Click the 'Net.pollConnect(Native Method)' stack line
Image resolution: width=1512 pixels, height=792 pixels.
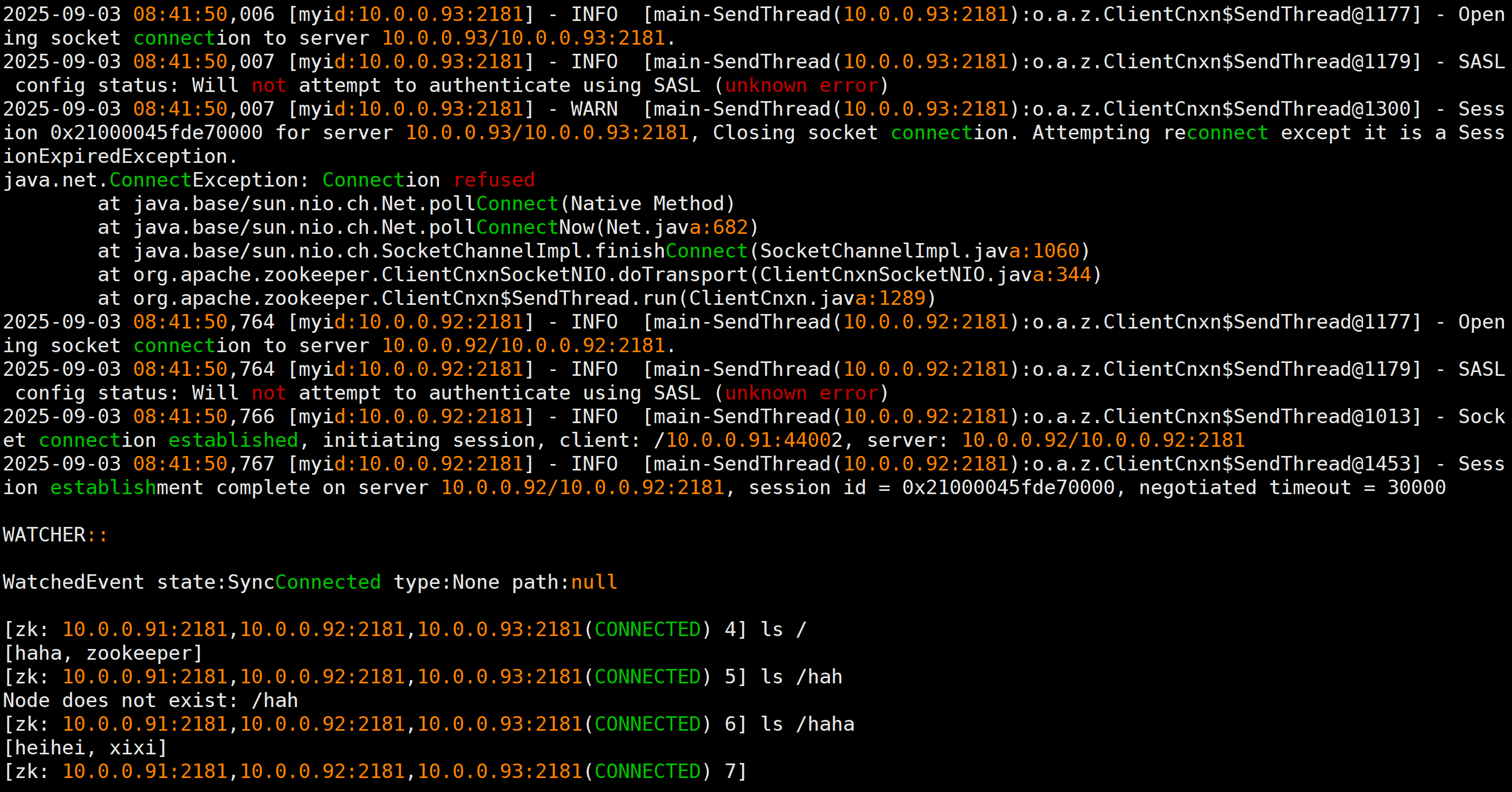(x=416, y=204)
